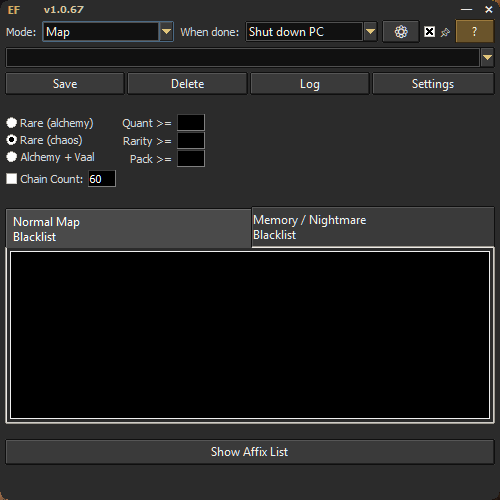
Task: Focus the Rarity >= input field
Action: coord(191,141)
